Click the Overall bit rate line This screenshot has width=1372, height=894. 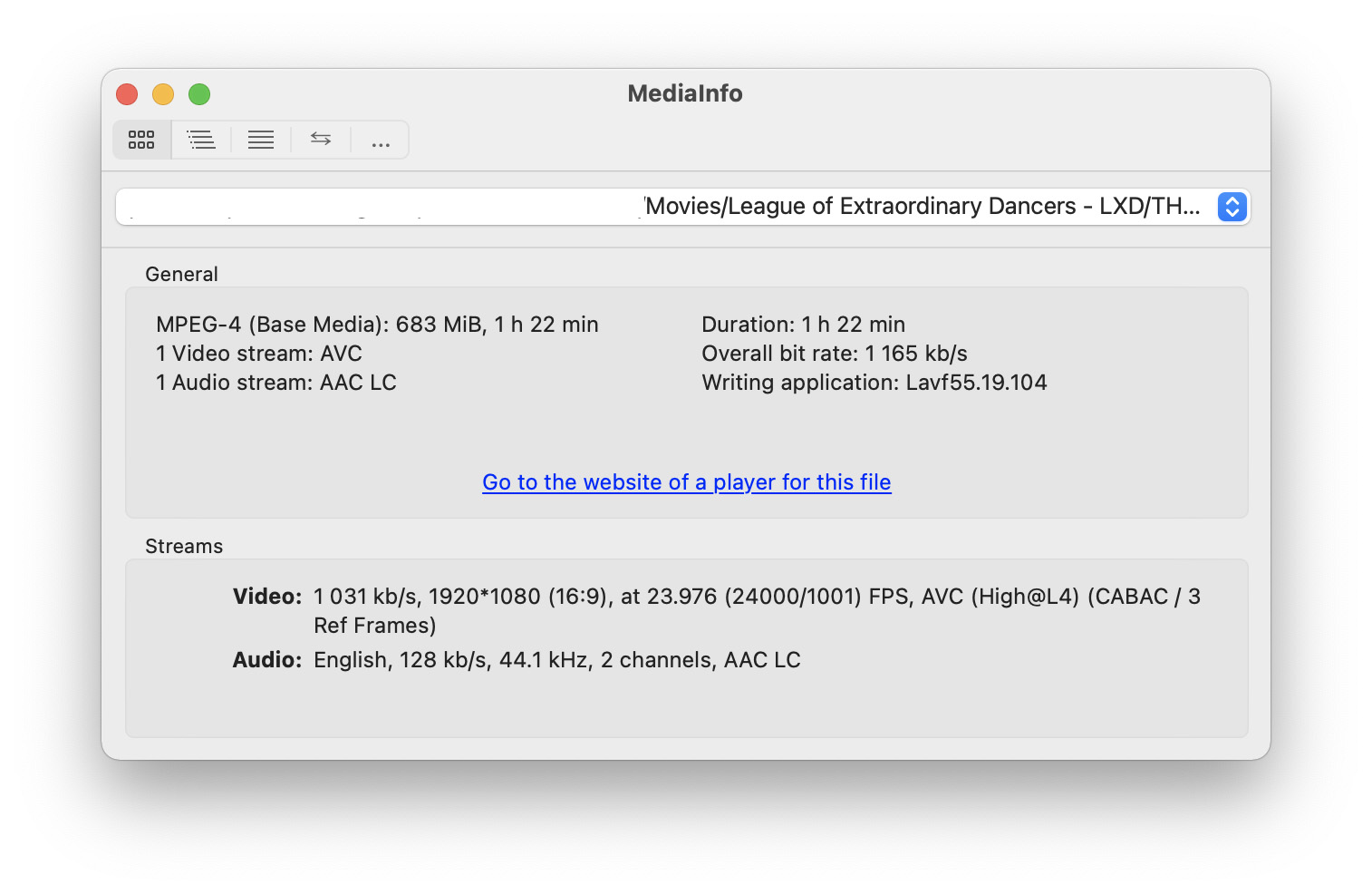coord(834,354)
